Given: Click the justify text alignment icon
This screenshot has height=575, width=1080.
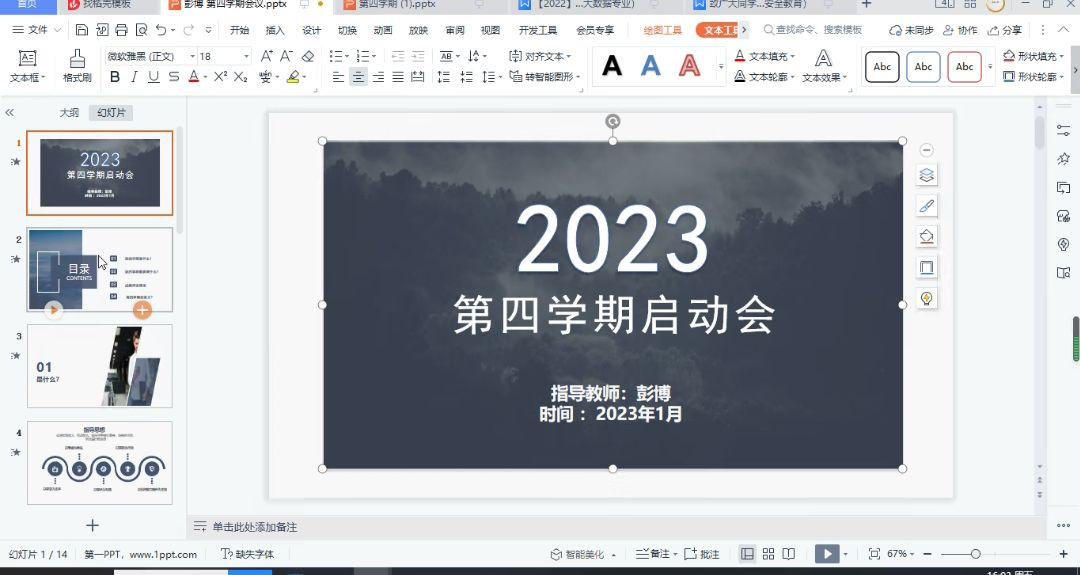Looking at the screenshot, I should tap(398, 77).
